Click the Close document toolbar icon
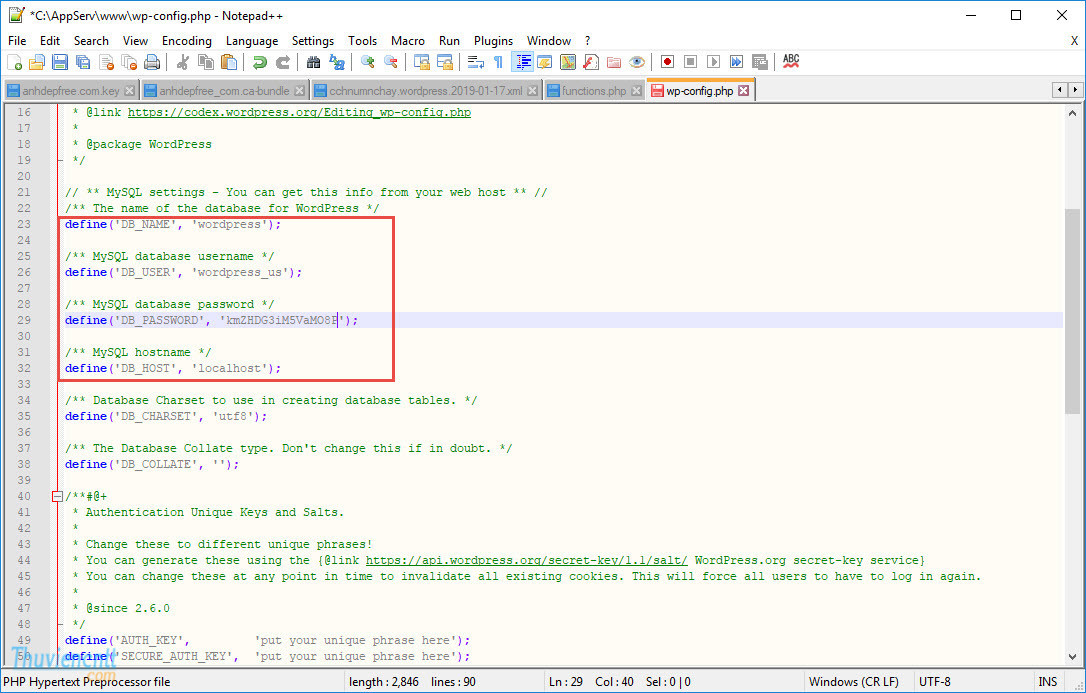Viewport: 1086px width, 693px height. coord(106,62)
